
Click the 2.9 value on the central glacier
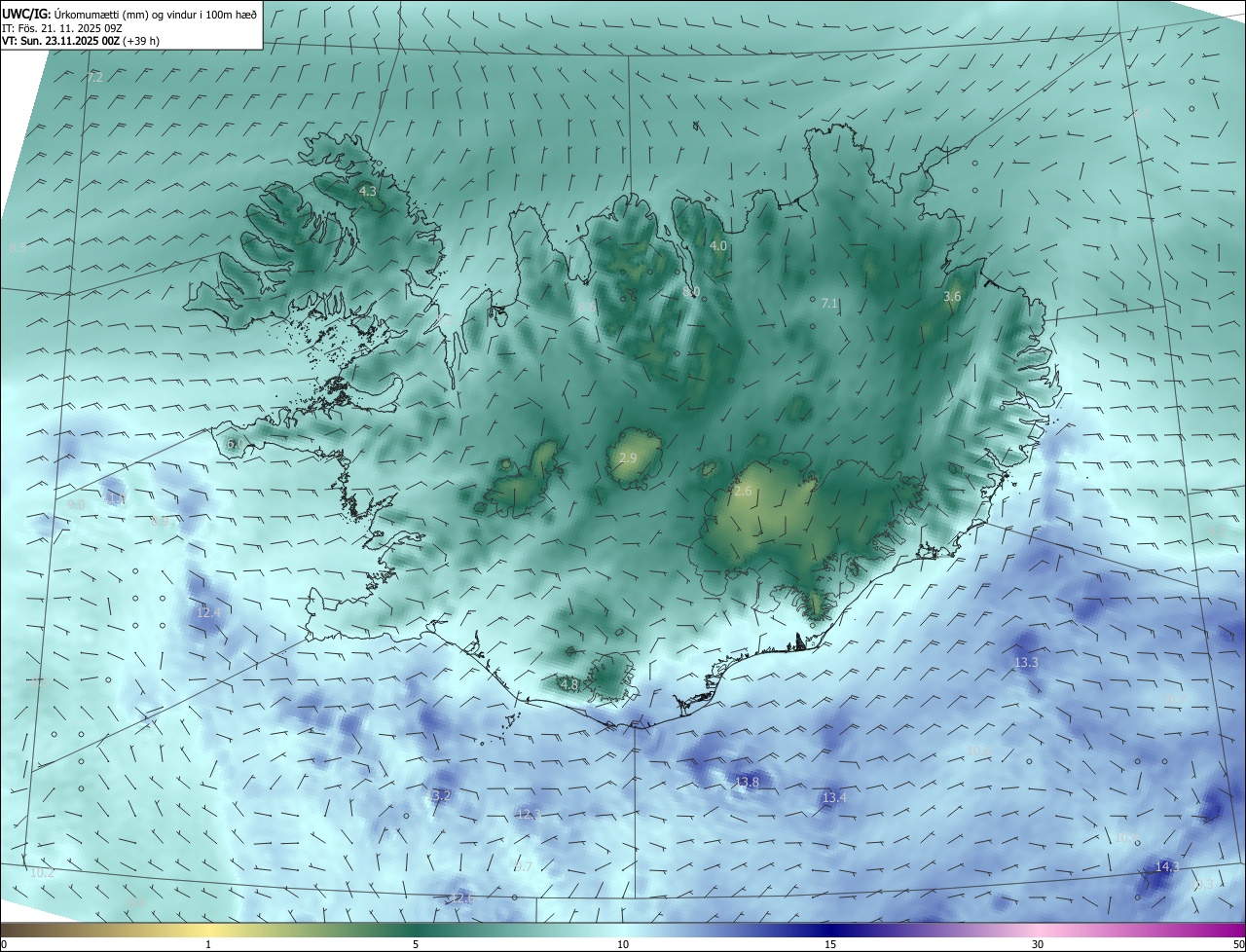coord(628,458)
